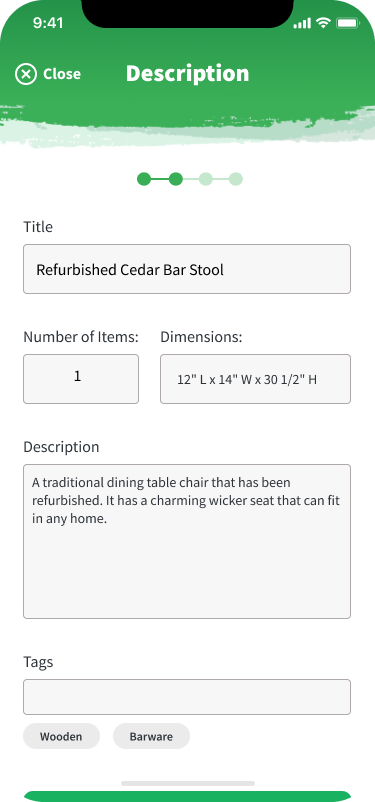Edit the Dimensions input field
This screenshot has width=375, height=802.
(x=255, y=379)
